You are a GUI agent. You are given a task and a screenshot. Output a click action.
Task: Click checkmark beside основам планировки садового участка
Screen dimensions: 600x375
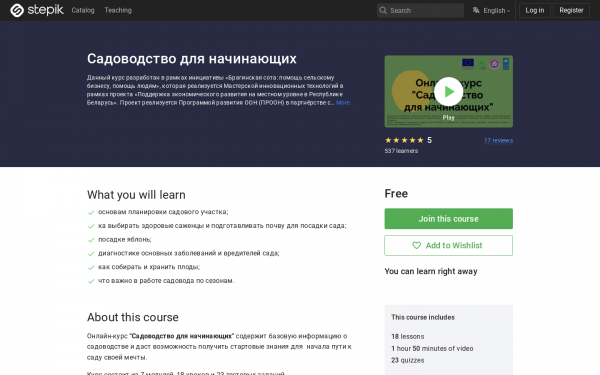pos(91,212)
